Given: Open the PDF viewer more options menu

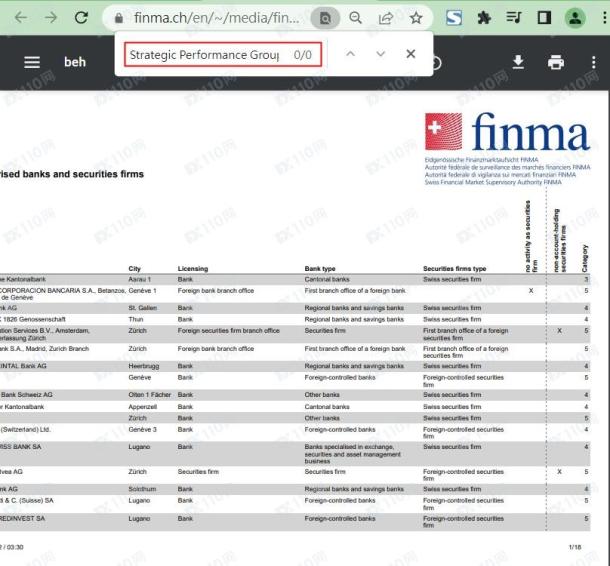Looking at the screenshot, I should 594,62.
